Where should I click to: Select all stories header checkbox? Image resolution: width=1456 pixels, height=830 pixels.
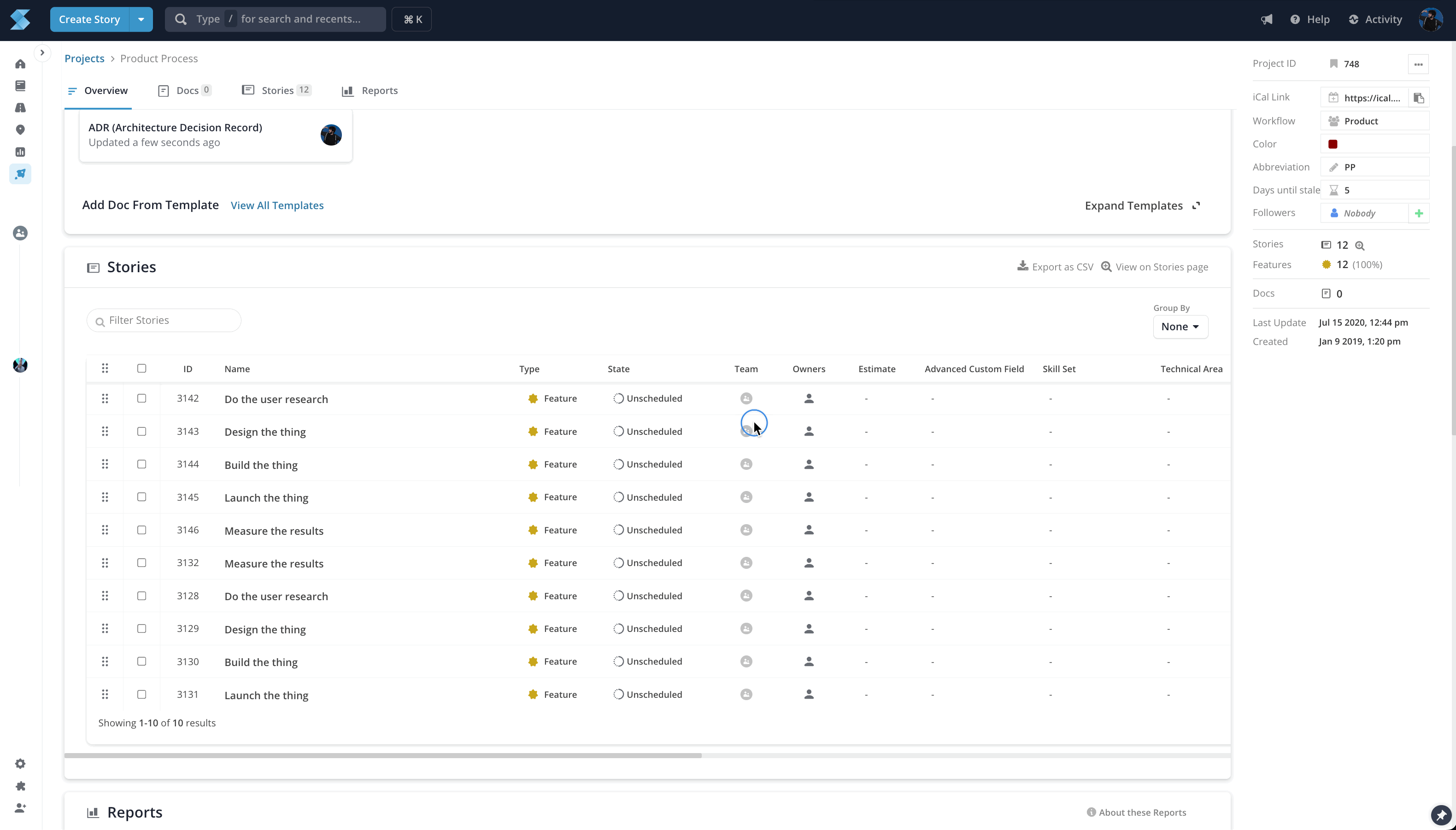coord(141,368)
